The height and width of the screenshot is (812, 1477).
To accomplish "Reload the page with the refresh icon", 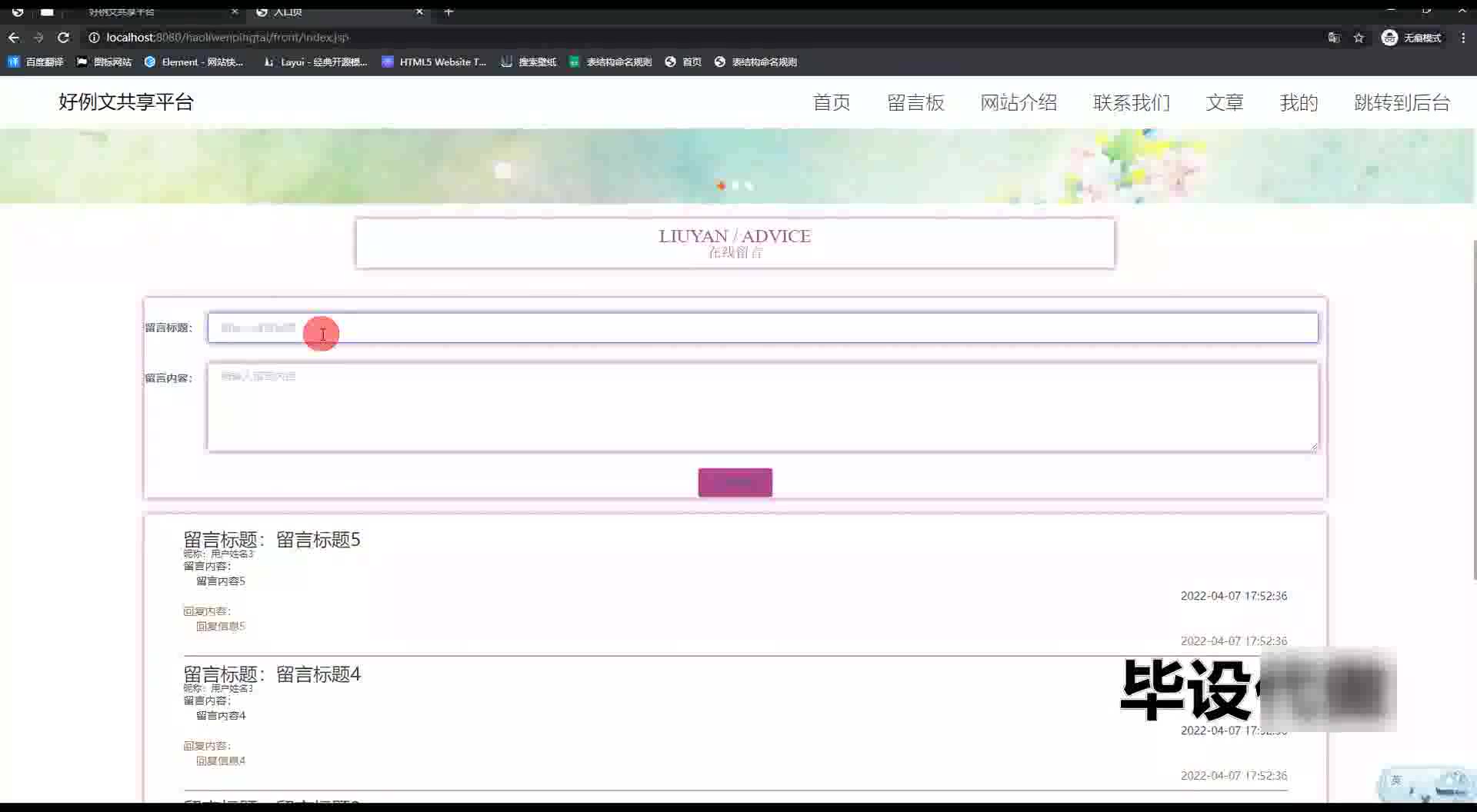I will (x=64, y=37).
